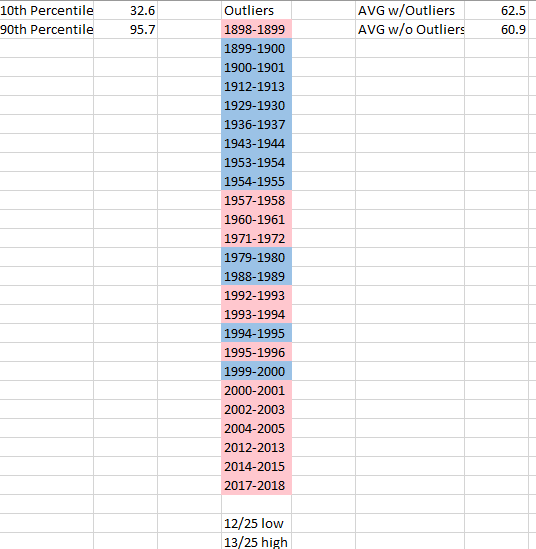Select the 10th Percentile label cell
This screenshot has width=536, height=549.
[47, 10]
